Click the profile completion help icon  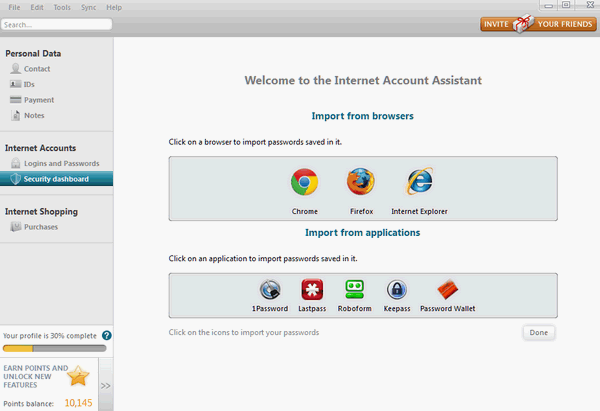(x=107, y=336)
